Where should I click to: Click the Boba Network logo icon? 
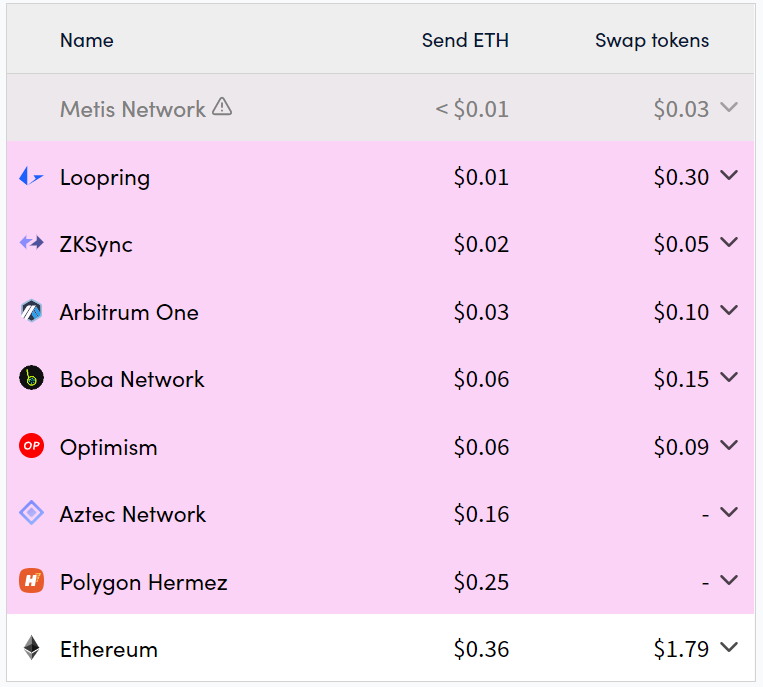(x=31, y=378)
